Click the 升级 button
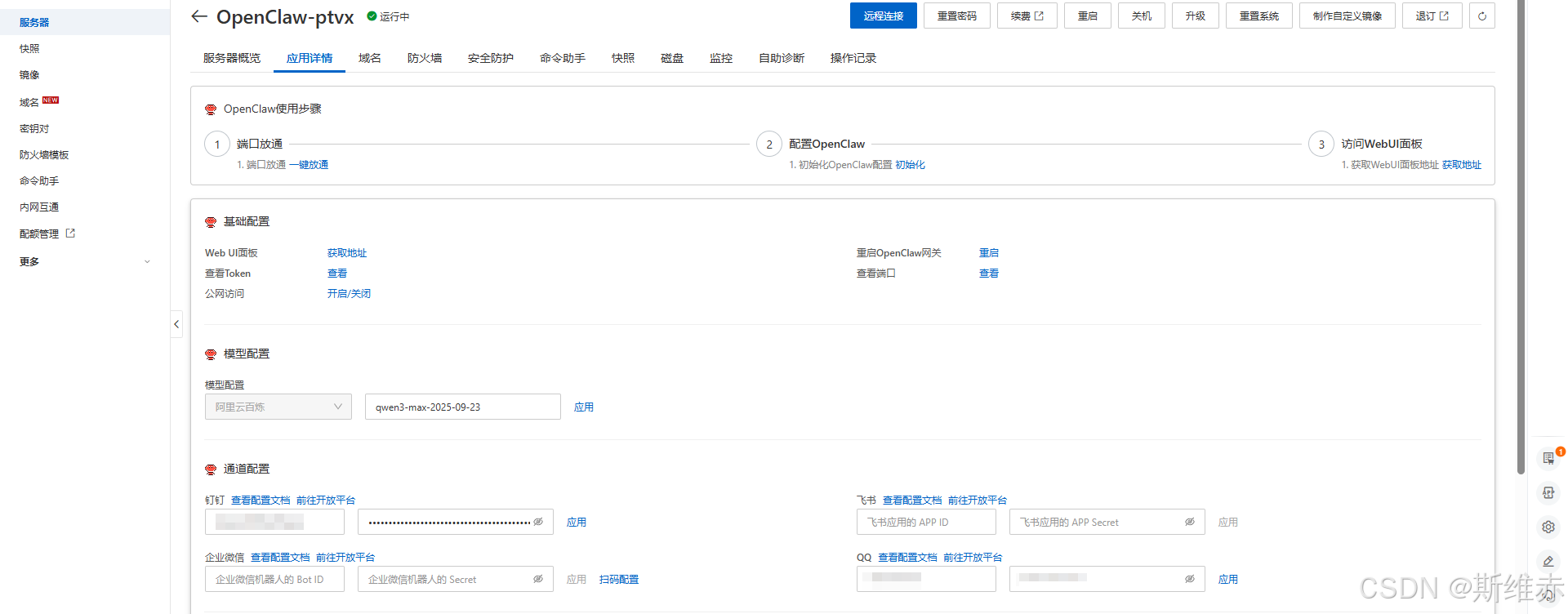 [1196, 16]
